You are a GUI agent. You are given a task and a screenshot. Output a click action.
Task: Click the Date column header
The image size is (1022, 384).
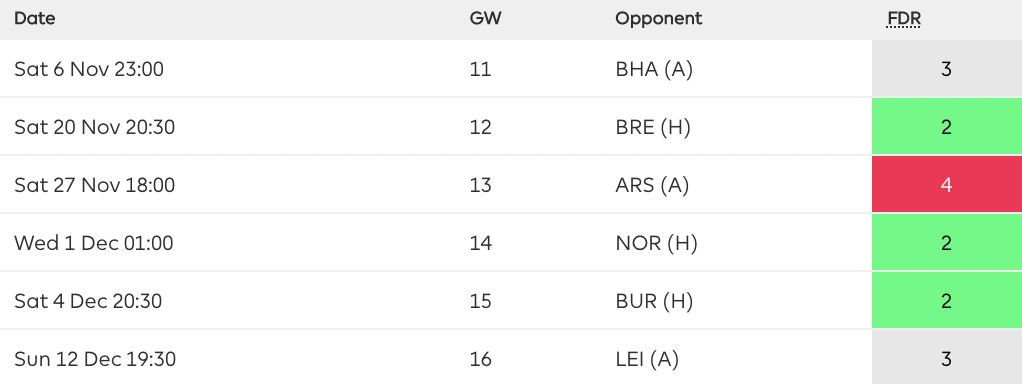35,18
